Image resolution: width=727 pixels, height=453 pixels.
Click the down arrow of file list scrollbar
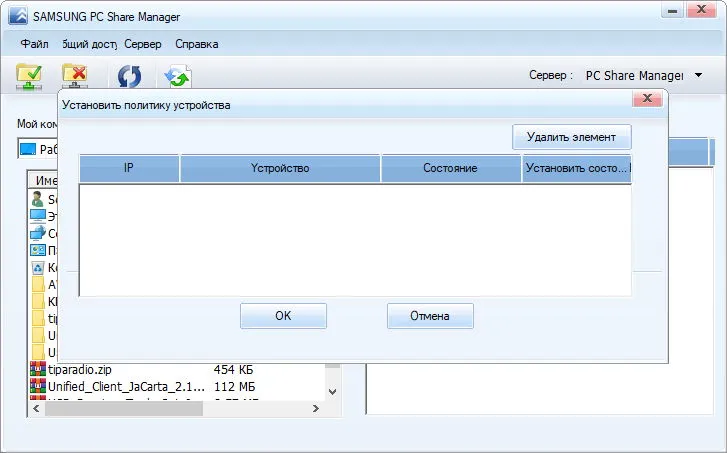(332, 392)
